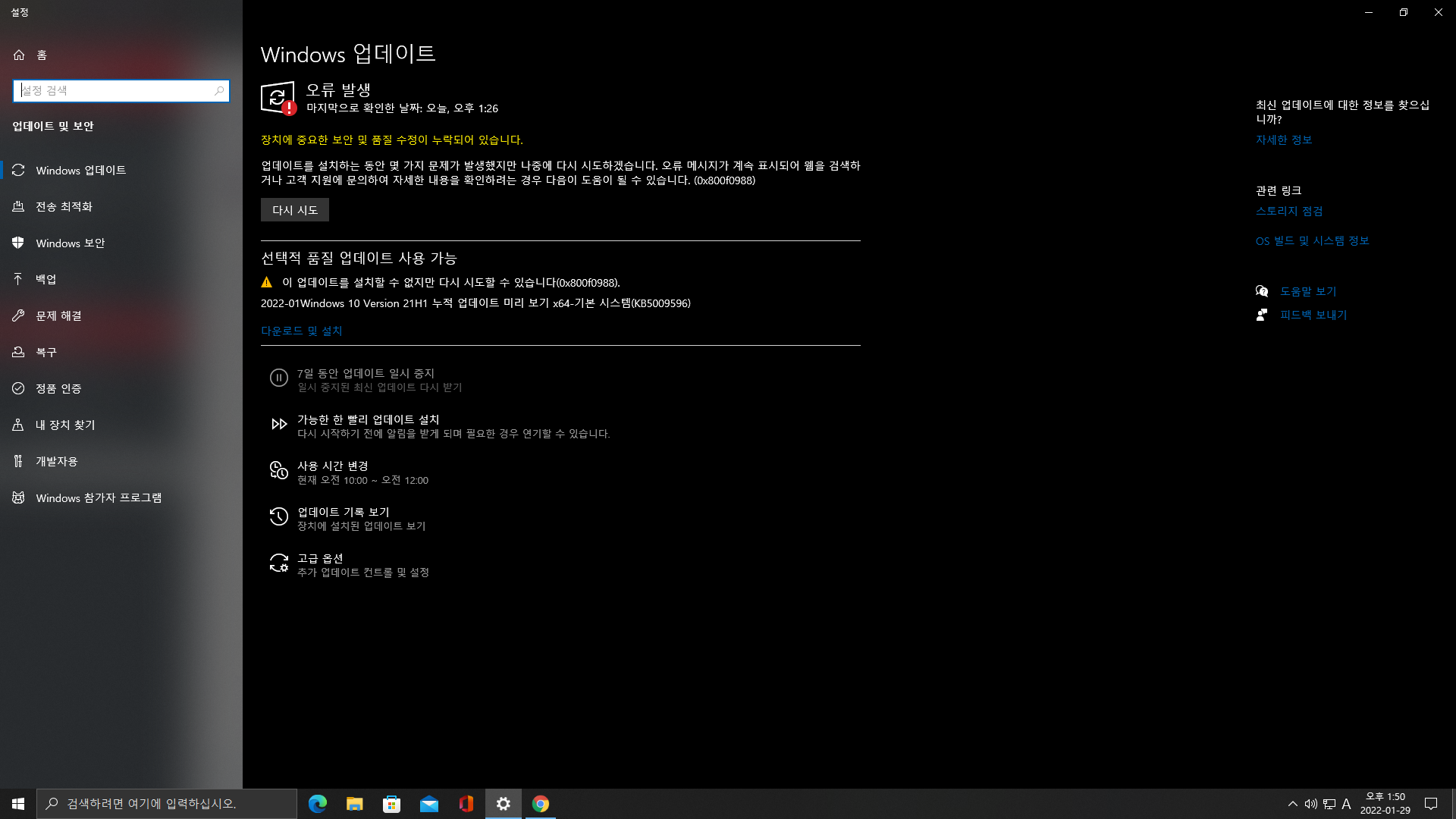The height and width of the screenshot is (819, 1456).
Task: Click the volume icon in the system tray
Action: 1310,804
